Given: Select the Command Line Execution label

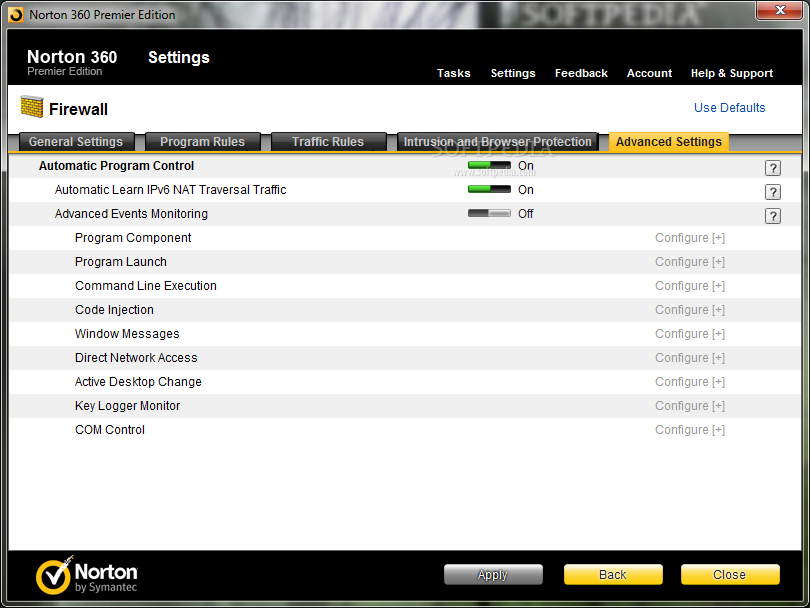Looking at the screenshot, I should 146,286.
